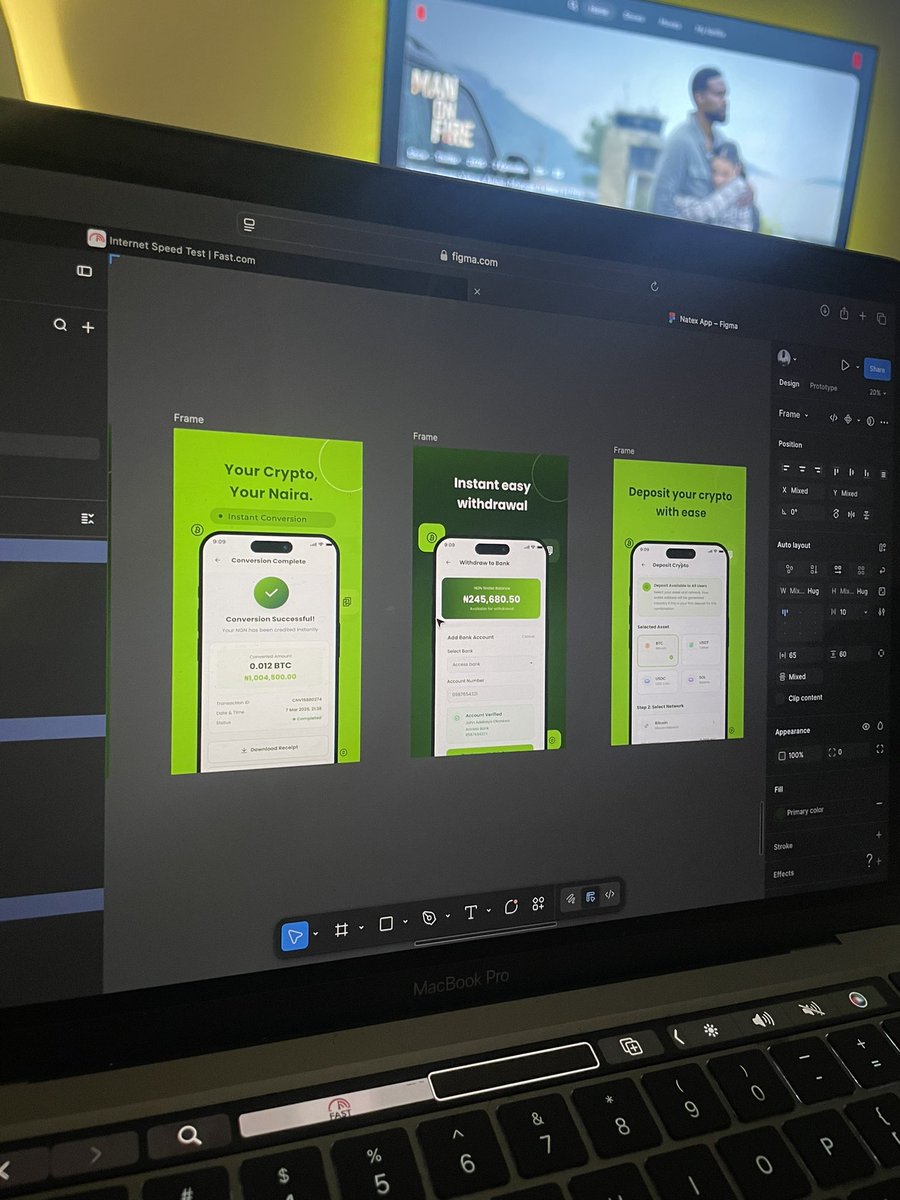This screenshot has height=1200, width=900.
Task: Click the figma.com address bar
Action: tap(469, 259)
